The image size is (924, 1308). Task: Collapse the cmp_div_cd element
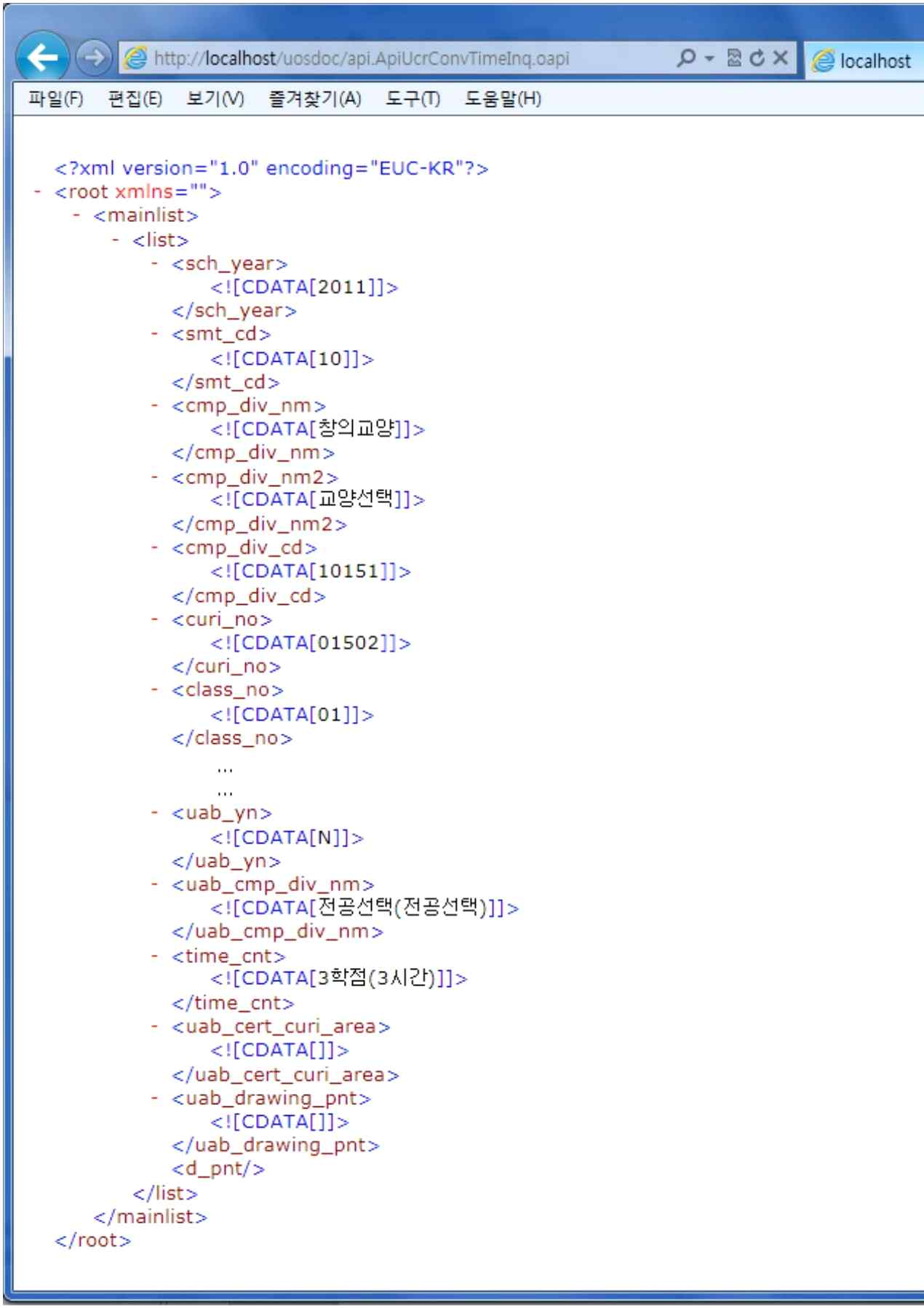tap(155, 547)
